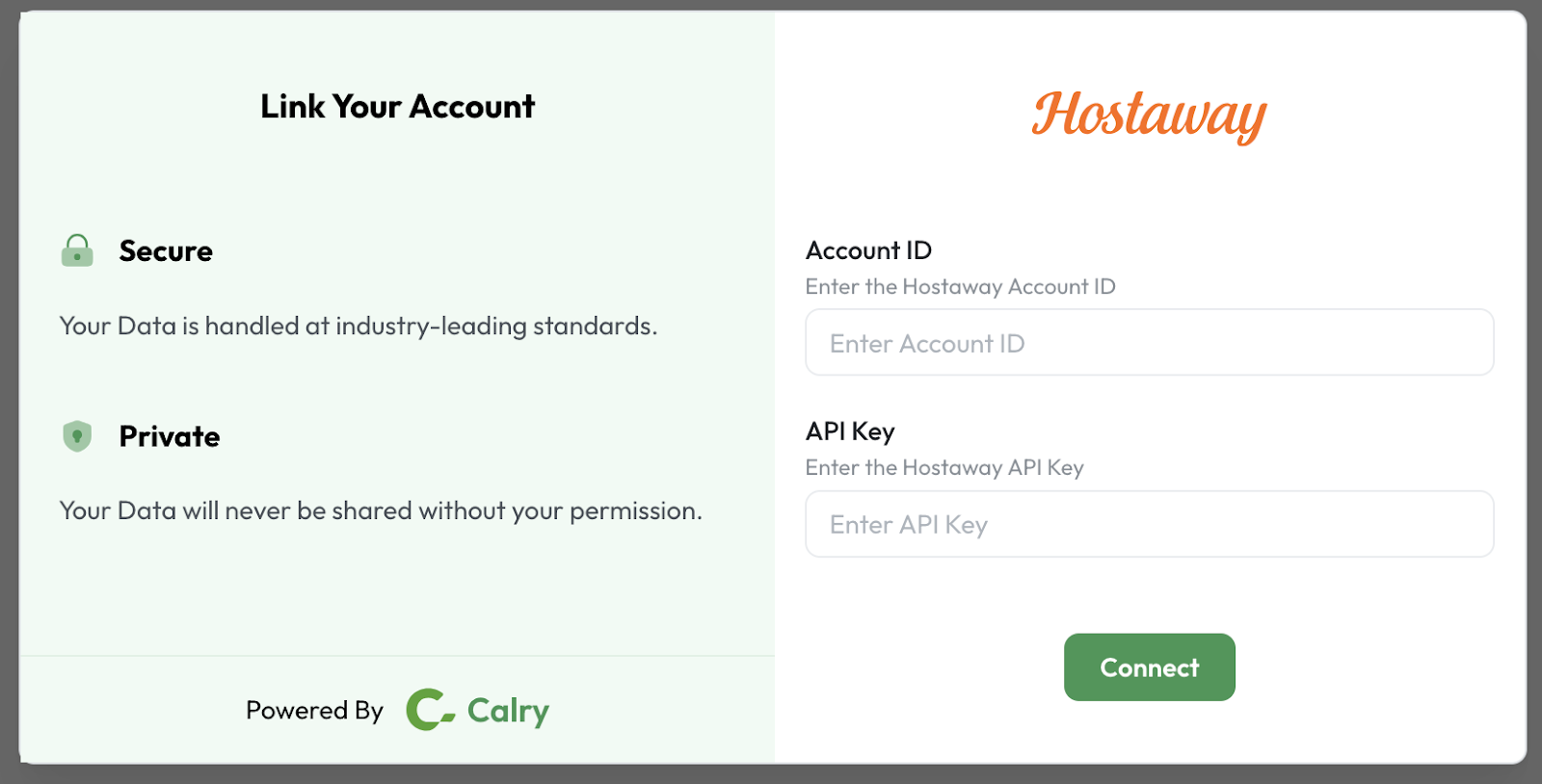Image resolution: width=1542 pixels, height=784 pixels.
Task: Click the Account ID label
Action: pos(868,250)
